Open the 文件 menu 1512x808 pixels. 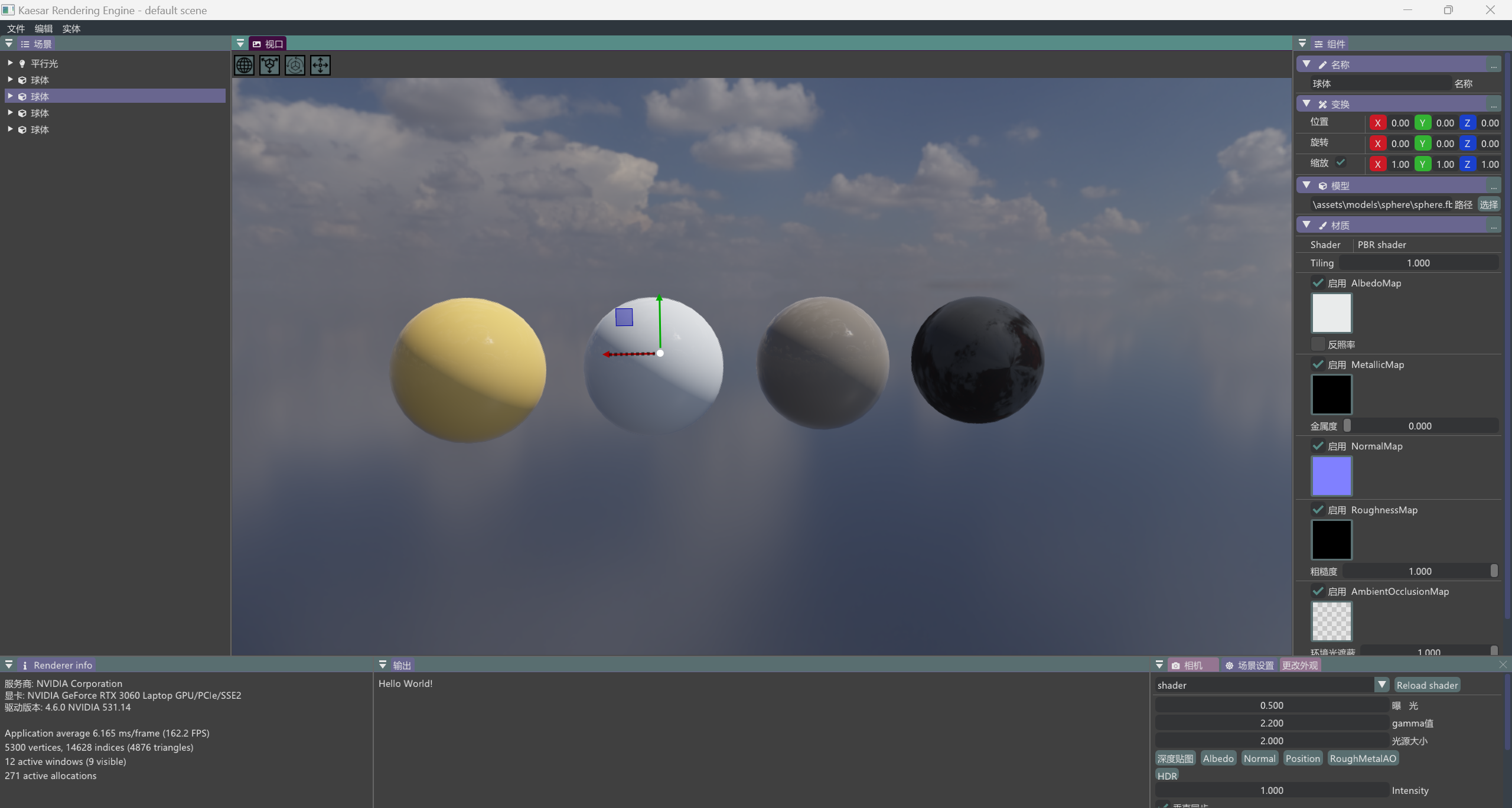click(16, 28)
